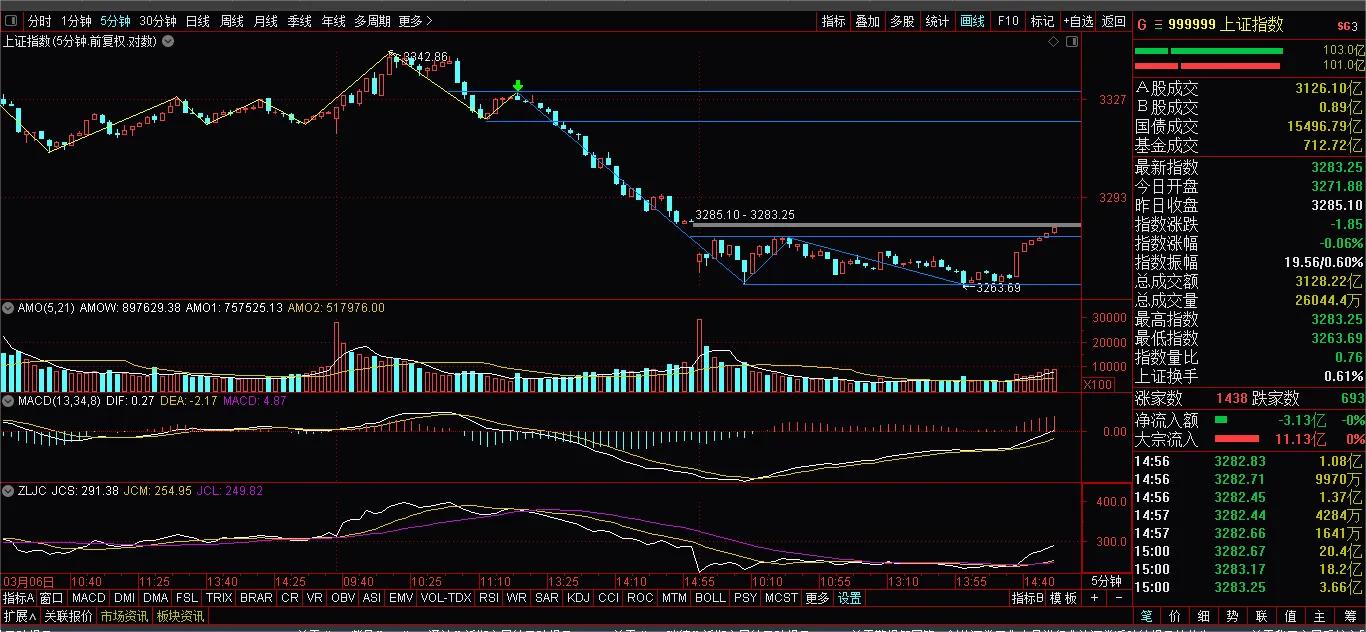Image resolution: width=1366 pixels, height=632 pixels.
Task: Open the F10 company info
Action: click(x=1008, y=21)
